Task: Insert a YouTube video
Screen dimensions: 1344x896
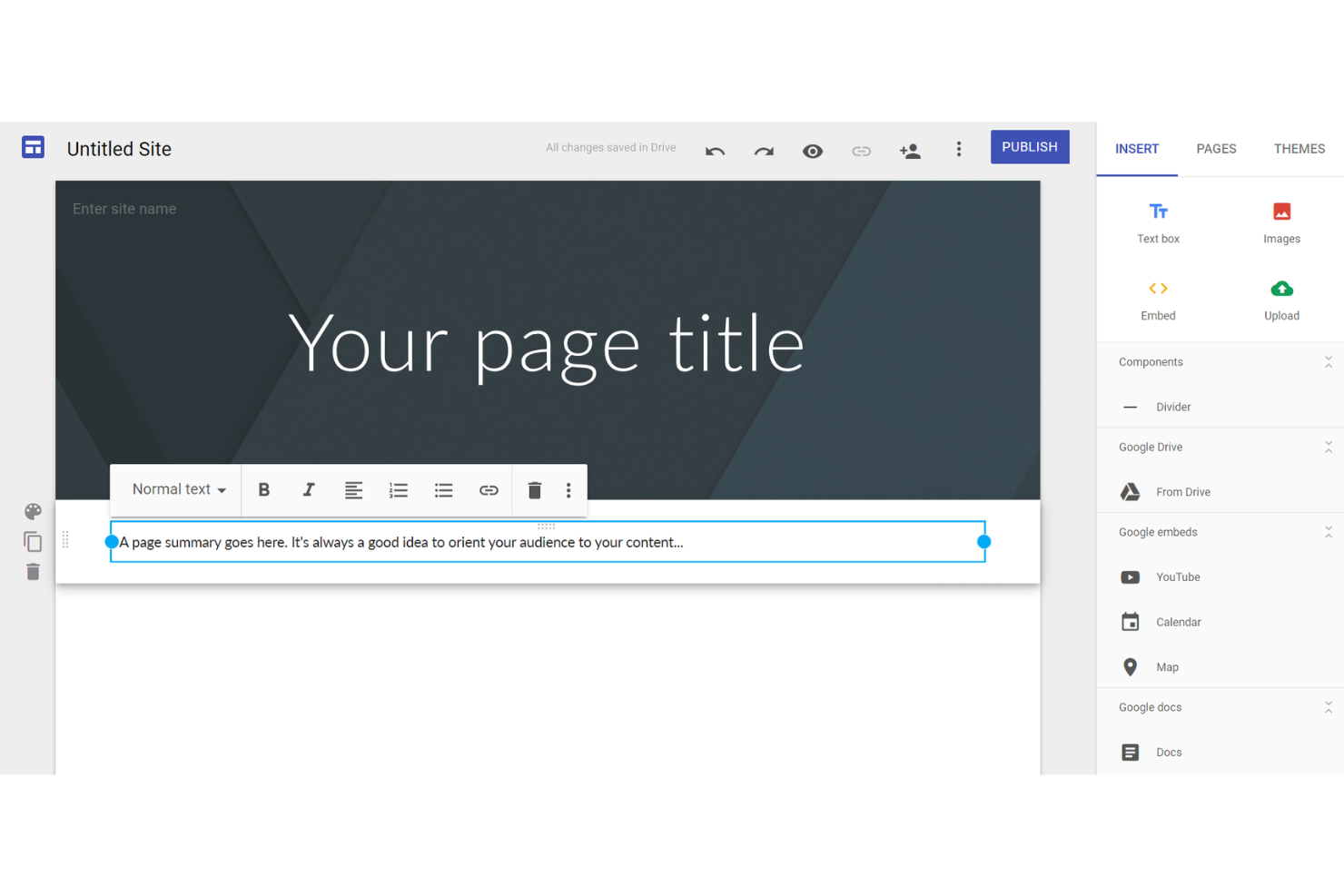Action: click(1177, 576)
